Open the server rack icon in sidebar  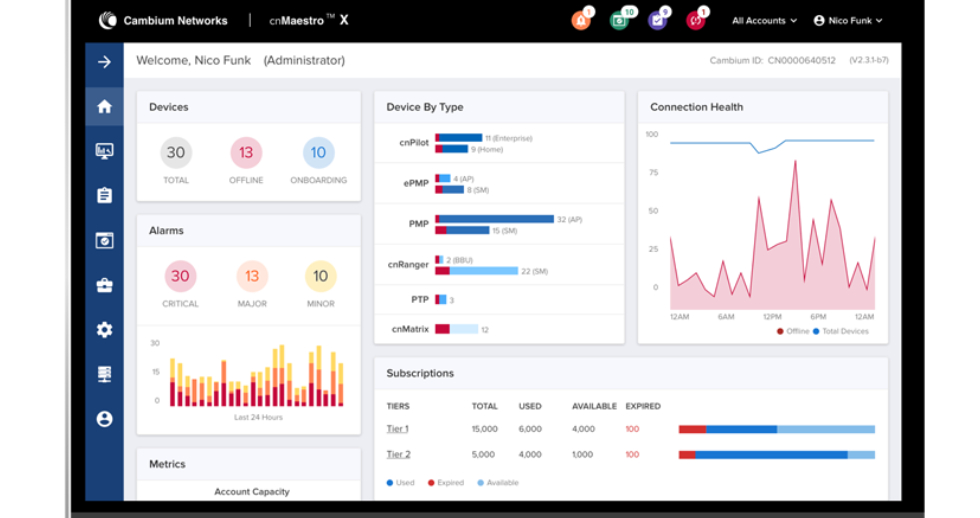tap(104, 374)
